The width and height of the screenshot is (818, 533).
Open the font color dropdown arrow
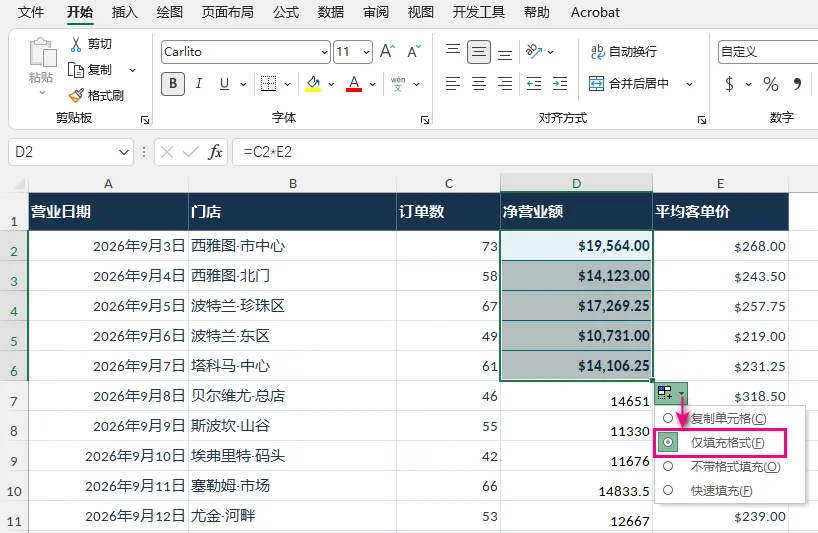372,84
